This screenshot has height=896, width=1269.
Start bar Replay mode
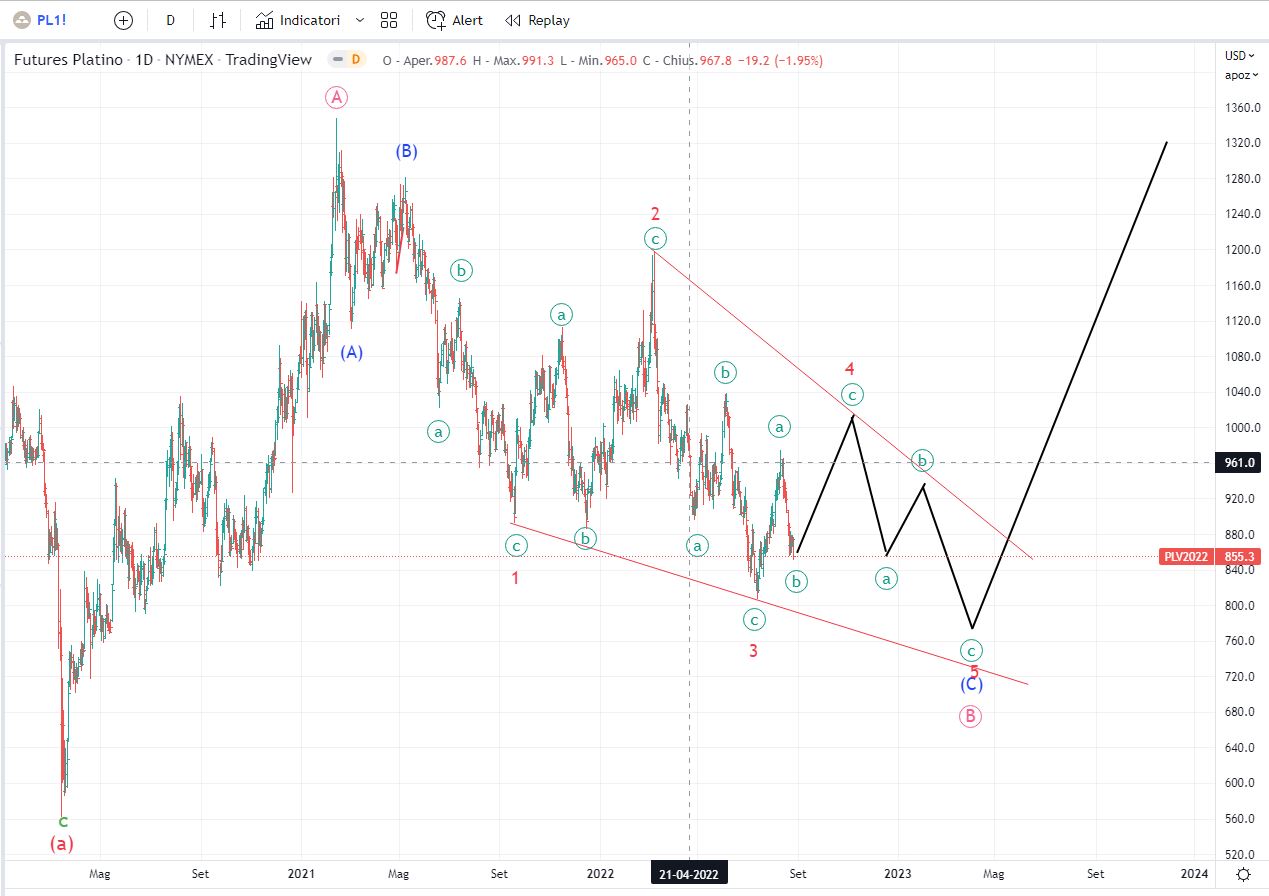(x=537, y=20)
